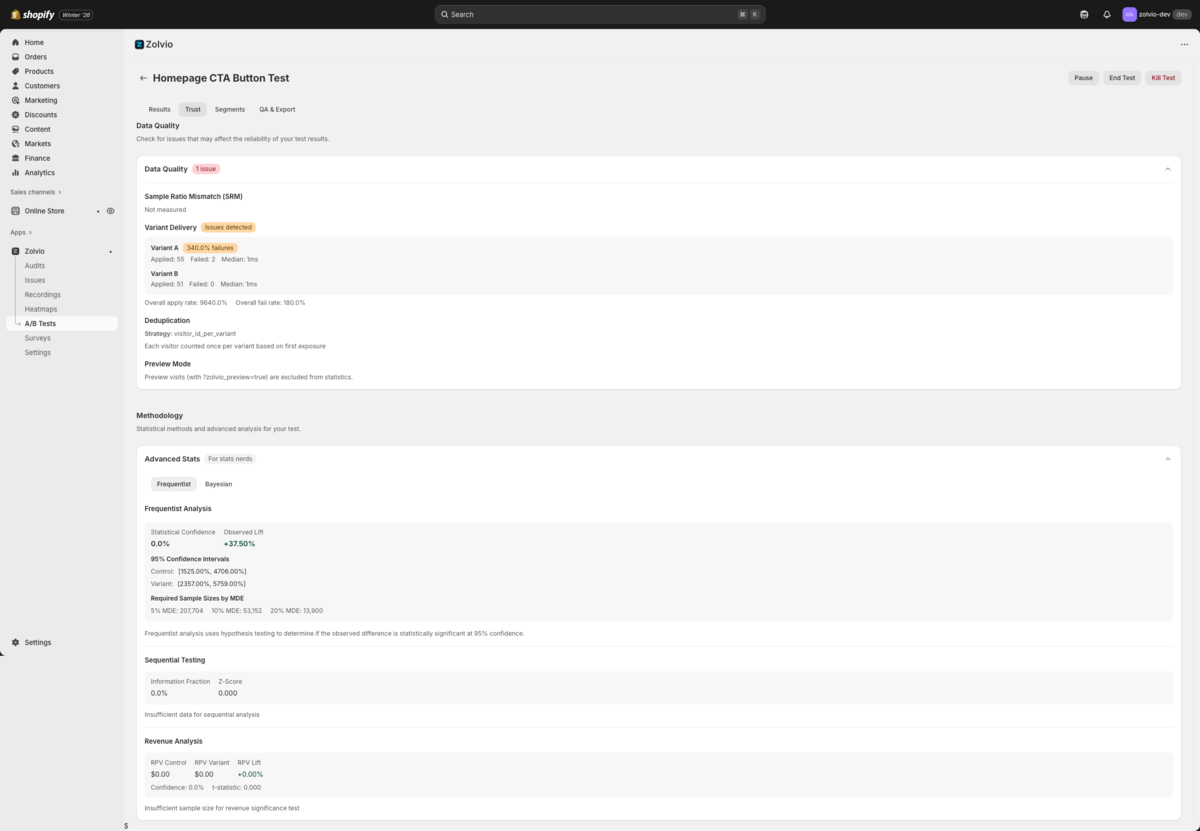Switch to the Segments tab
Viewport: 1200px width, 831px height.
pyautogui.click(x=229, y=109)
